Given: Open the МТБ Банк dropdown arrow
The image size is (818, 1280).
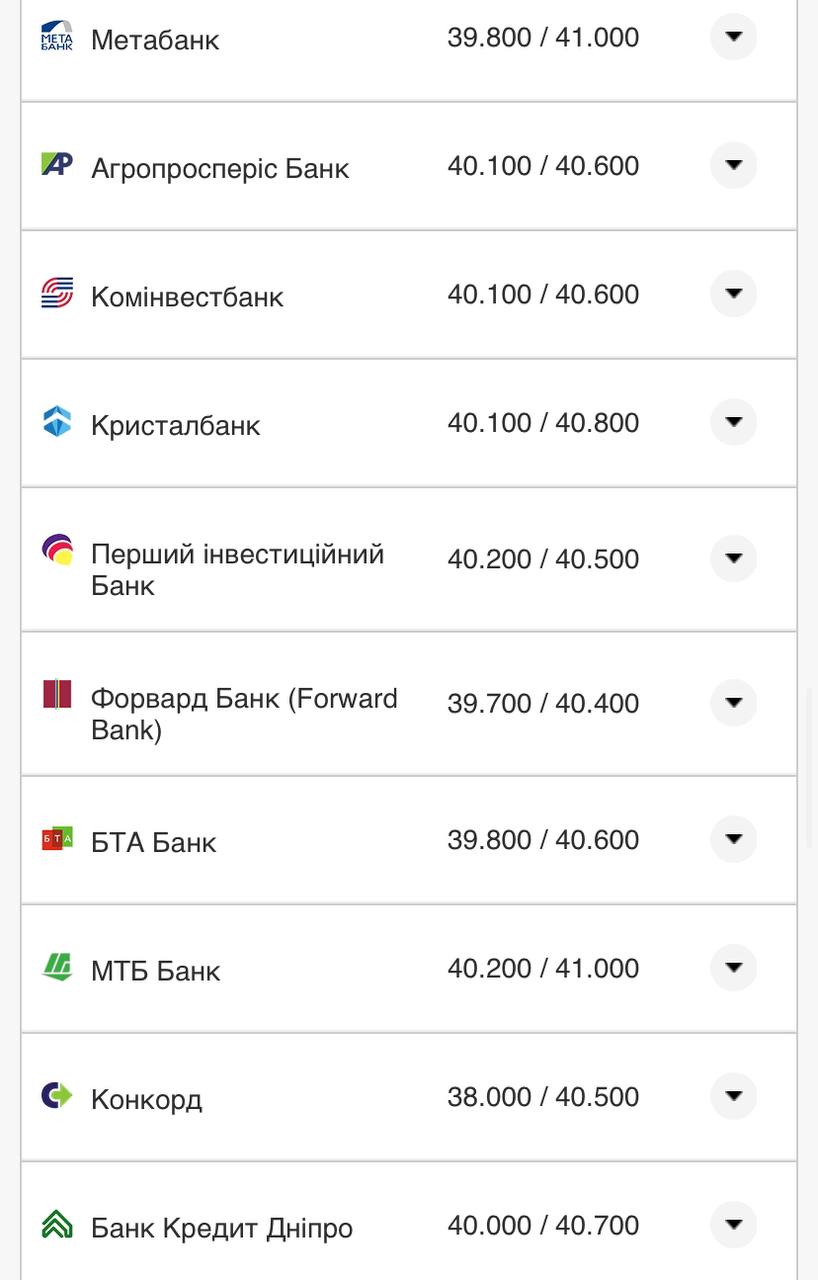Looking at the screenshot, I should point(733,968).
